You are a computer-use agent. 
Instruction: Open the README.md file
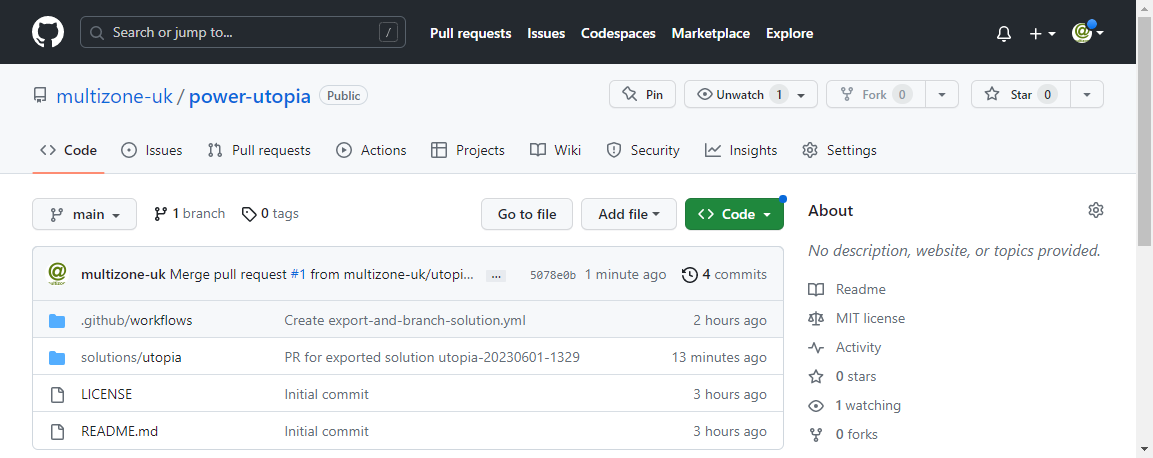point(119,431)
